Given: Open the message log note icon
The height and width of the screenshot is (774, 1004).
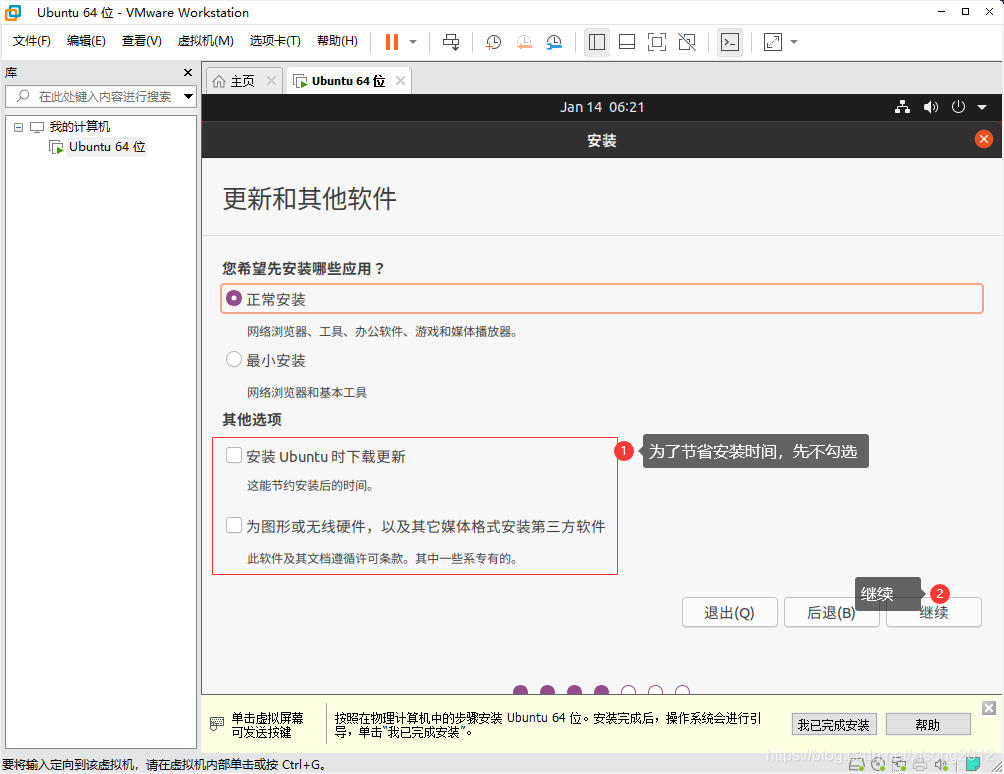Looking at the screenshot, I should pos(973,764).
